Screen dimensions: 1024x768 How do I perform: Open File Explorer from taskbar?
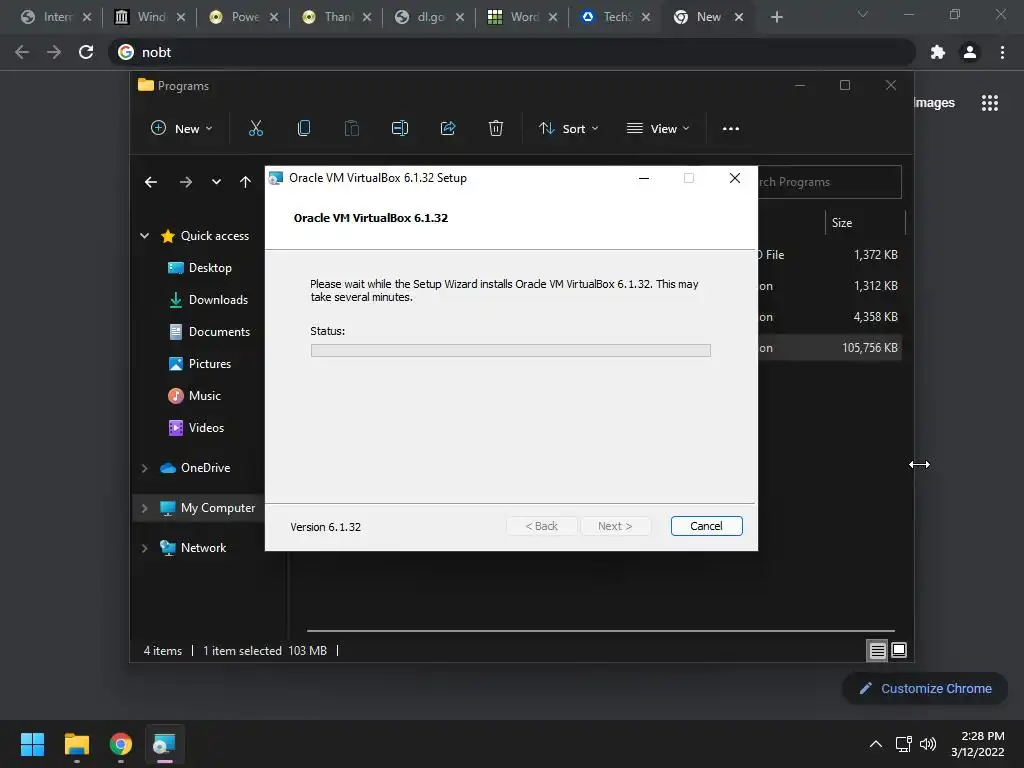coord(76,744)
